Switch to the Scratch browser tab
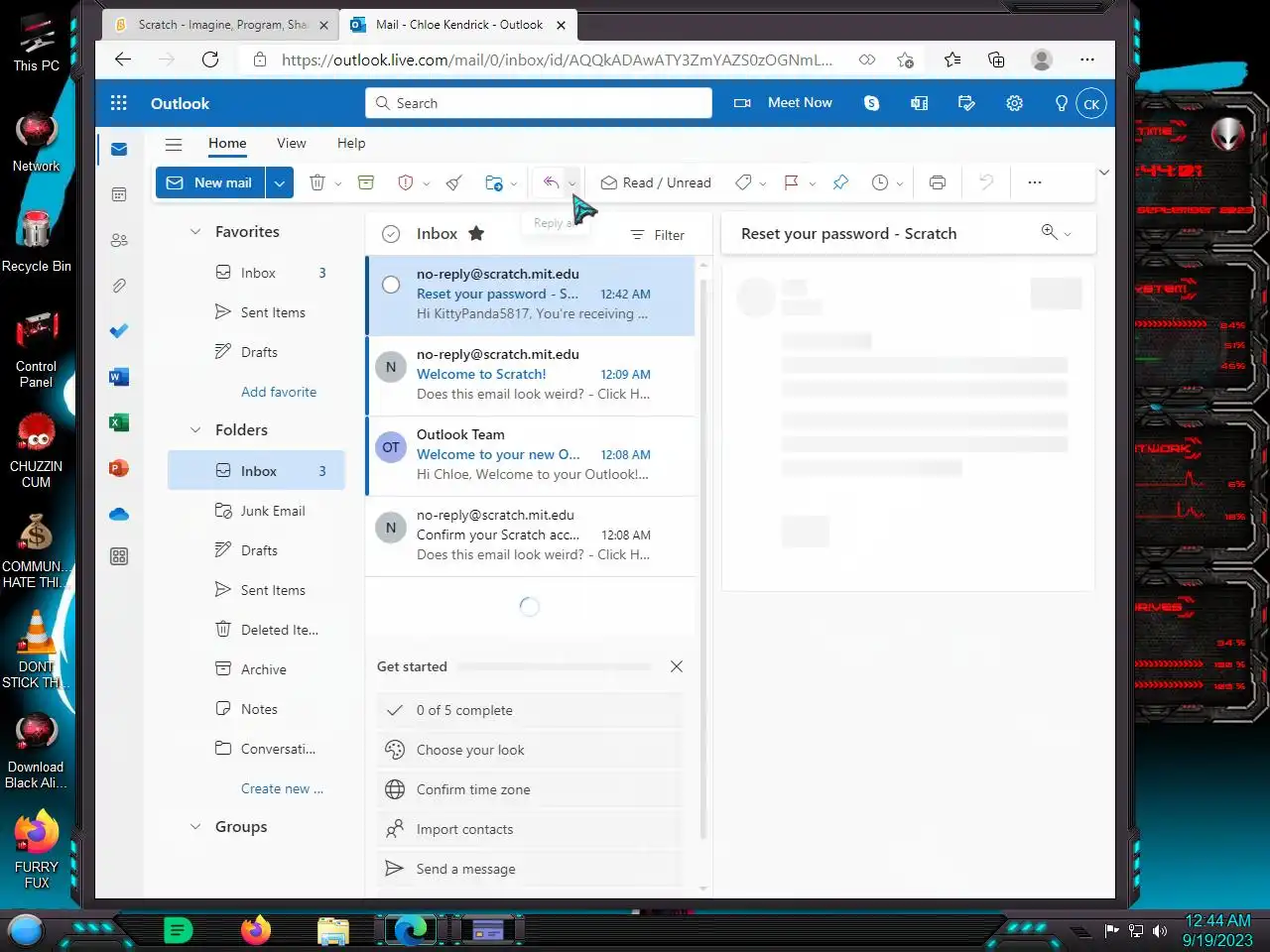The width and height of the screenshot is (1270, 952). (219, 25)
